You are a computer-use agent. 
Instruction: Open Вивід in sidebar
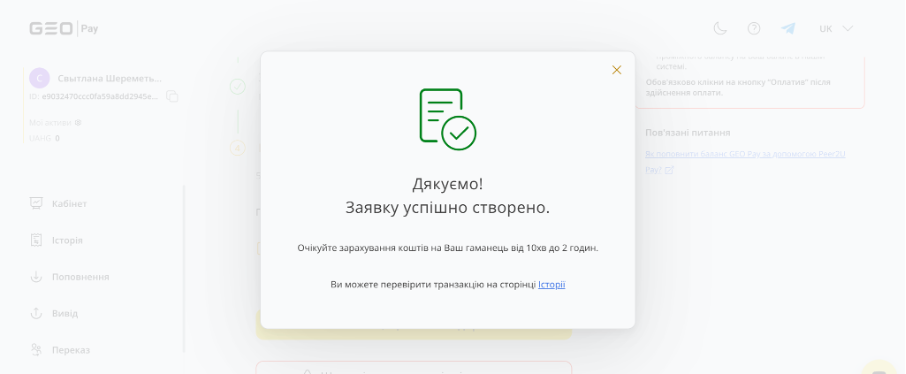65,313
